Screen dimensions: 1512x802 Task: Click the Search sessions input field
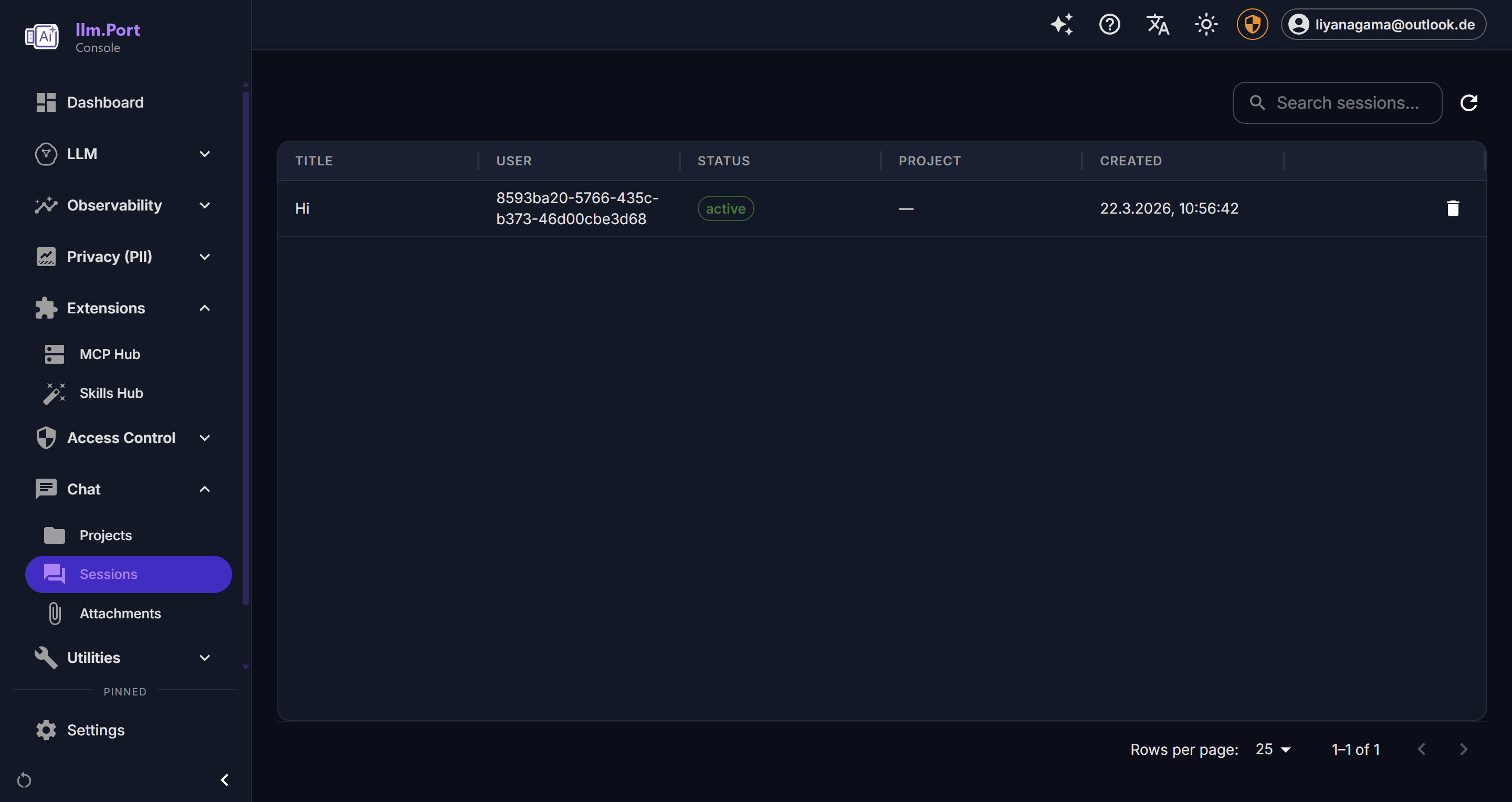click(1337, 103)
